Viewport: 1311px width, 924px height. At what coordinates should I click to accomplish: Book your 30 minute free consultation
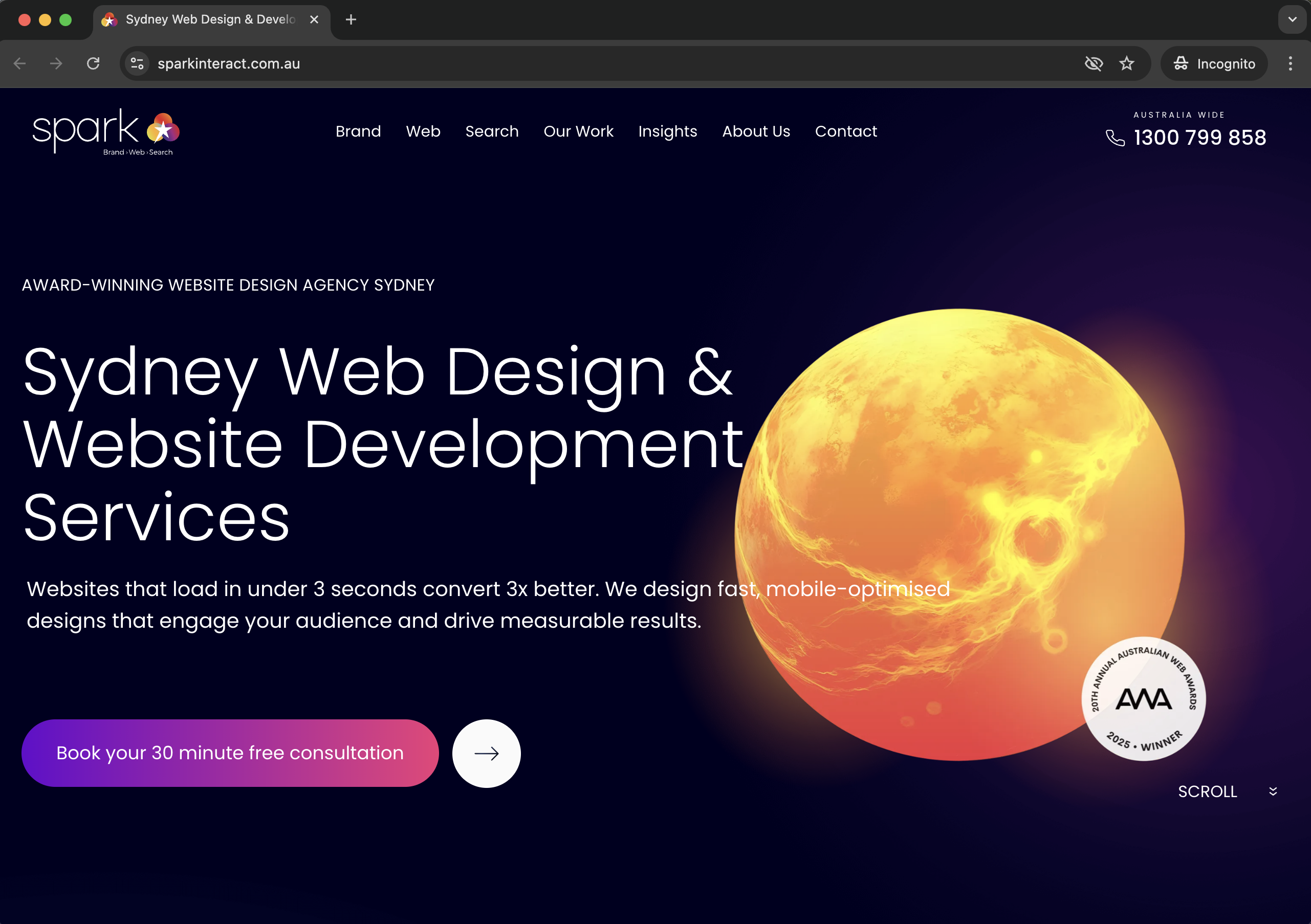230,753
